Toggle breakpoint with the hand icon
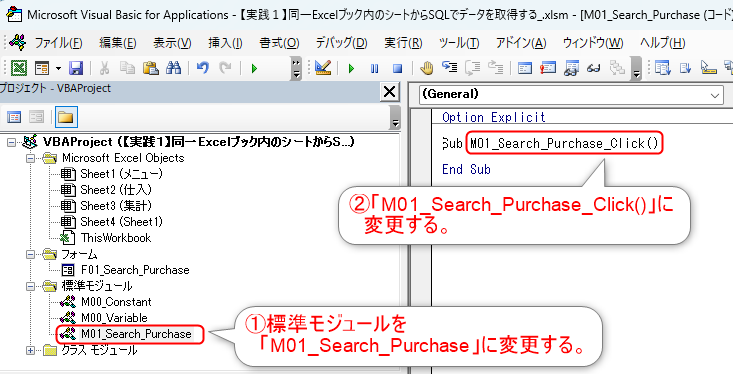The image size is (733, 374). pos(426,69)
